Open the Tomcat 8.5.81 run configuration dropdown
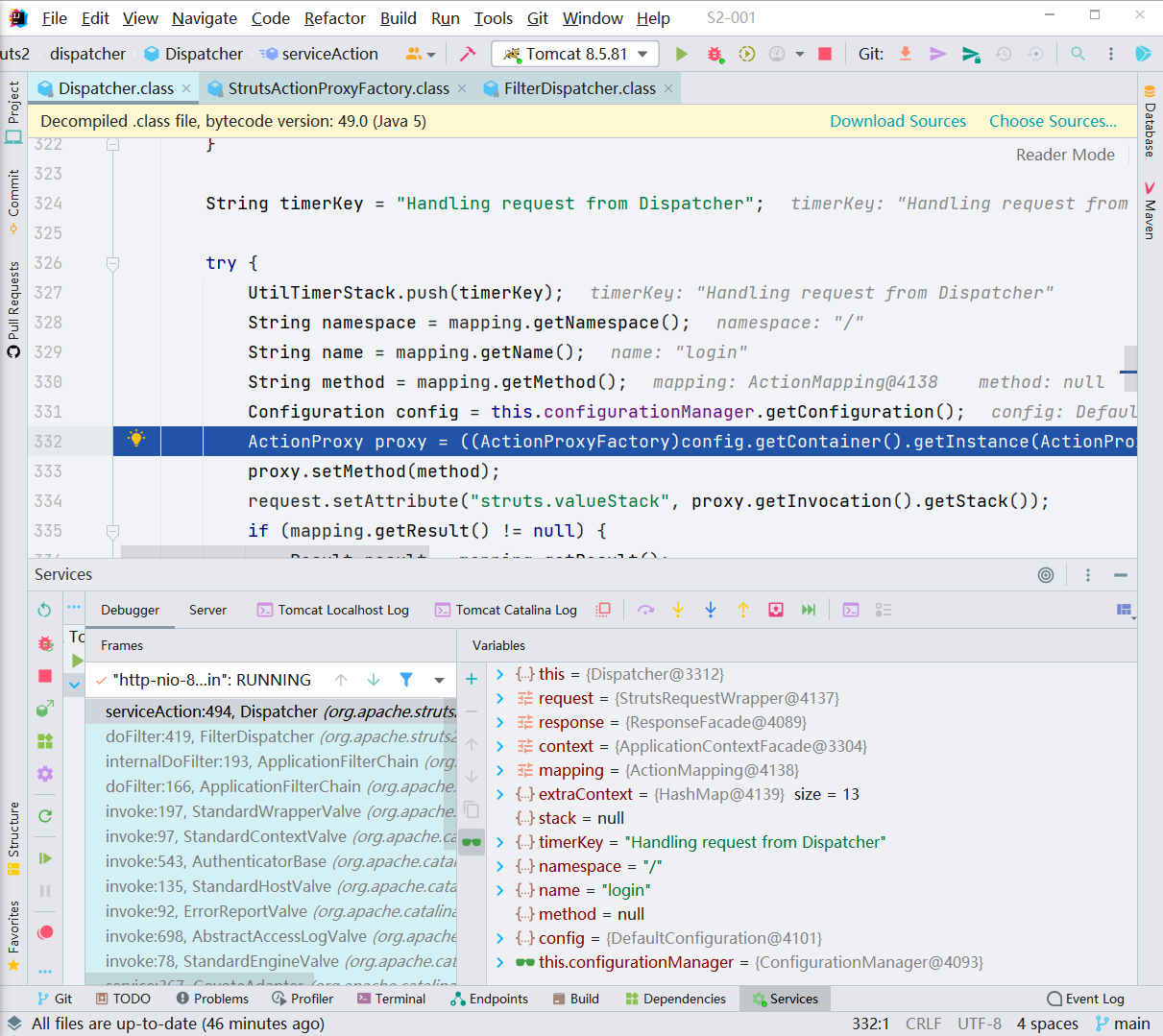Image resolution: width=1163 pixels, height=1036 pixels. click(x=575, y=54)
